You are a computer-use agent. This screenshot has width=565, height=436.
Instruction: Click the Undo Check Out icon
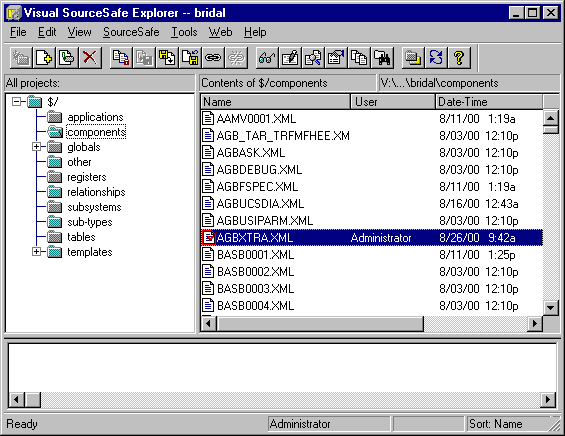click(190, 58)
